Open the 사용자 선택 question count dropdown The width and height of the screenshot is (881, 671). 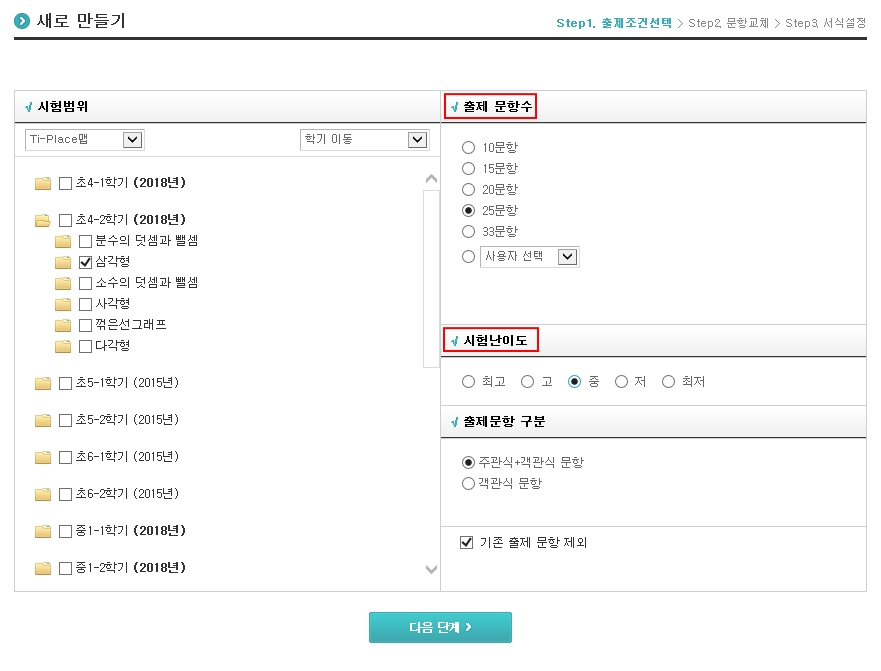[529, 257]
